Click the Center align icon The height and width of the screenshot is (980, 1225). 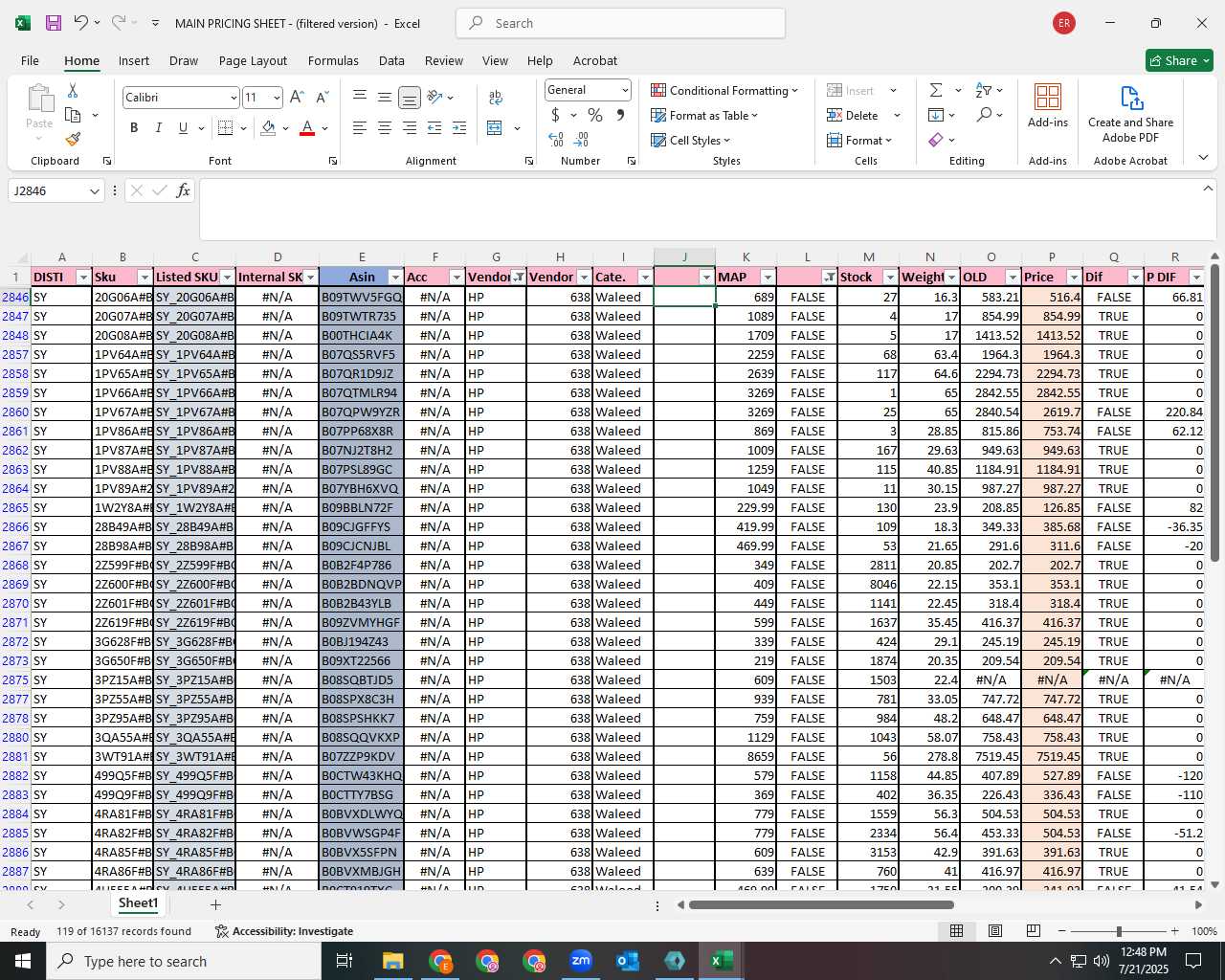[x=385, y=128]
